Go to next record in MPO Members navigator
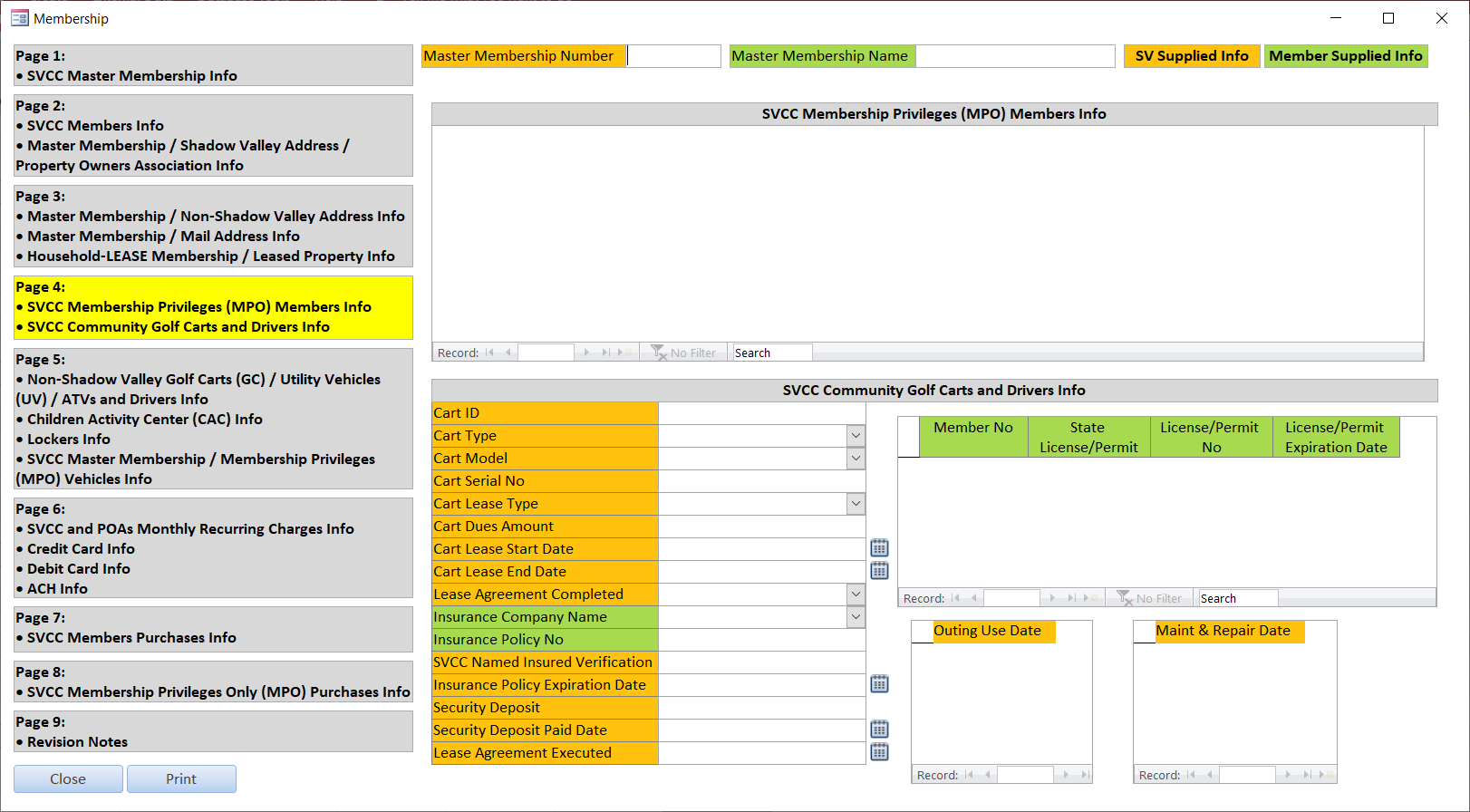The width and height of the screenshot is (1470, 812). point(586,353)
